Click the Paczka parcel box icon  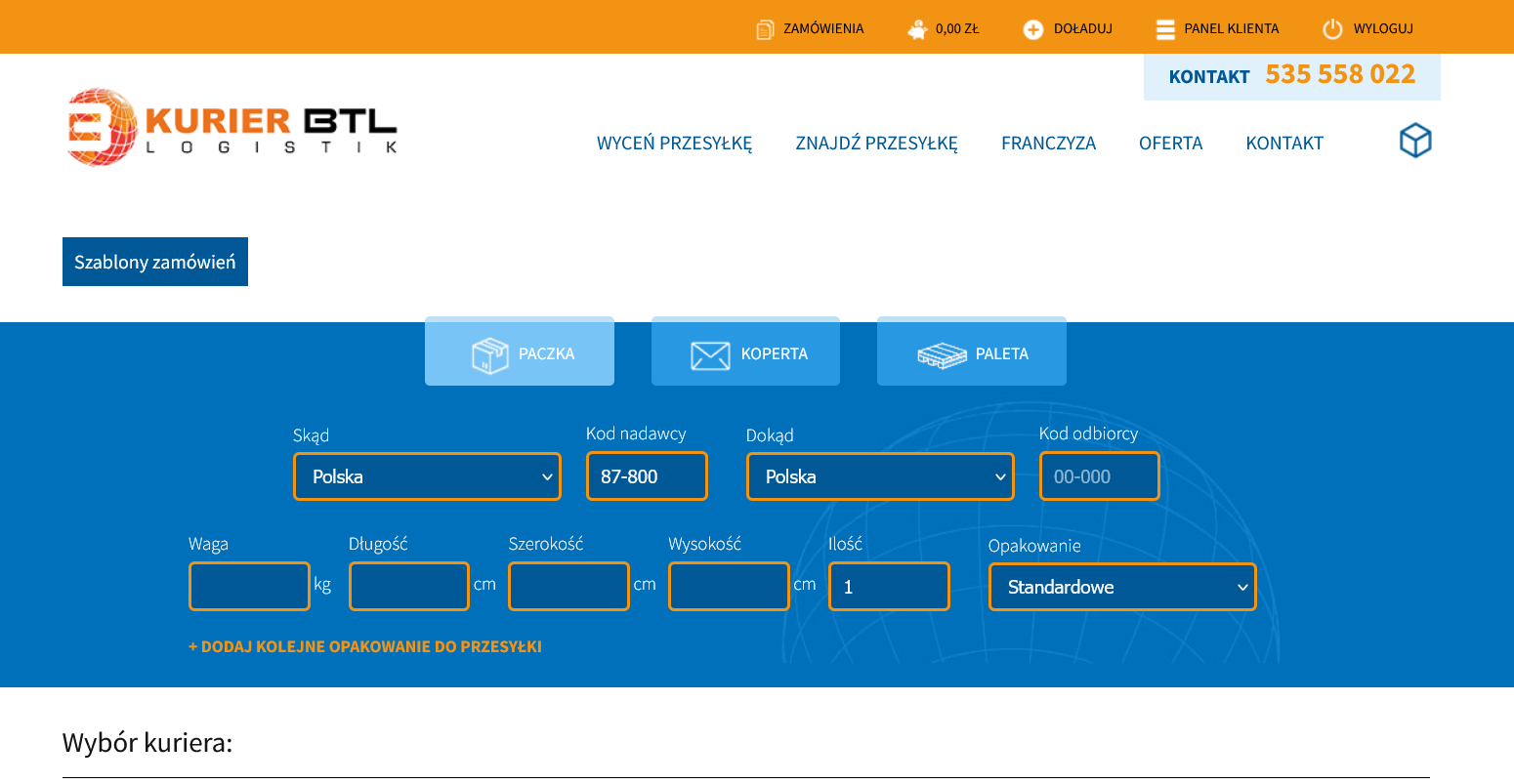pyautogui.click(x=490, y=354)
